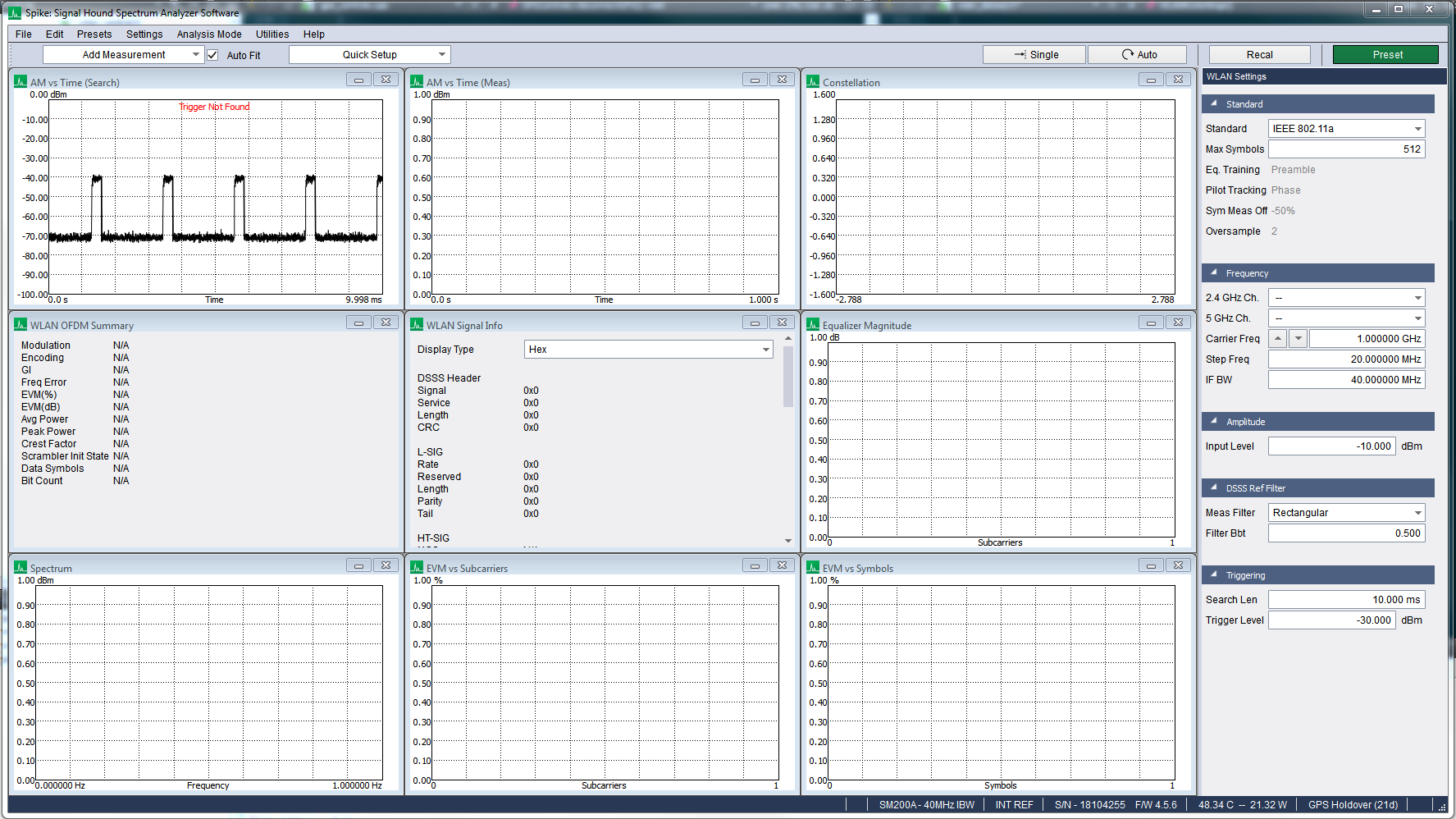Viewport: 1456px width, 819px height.
Task: Open the Utilities menu
Action: 272,34
